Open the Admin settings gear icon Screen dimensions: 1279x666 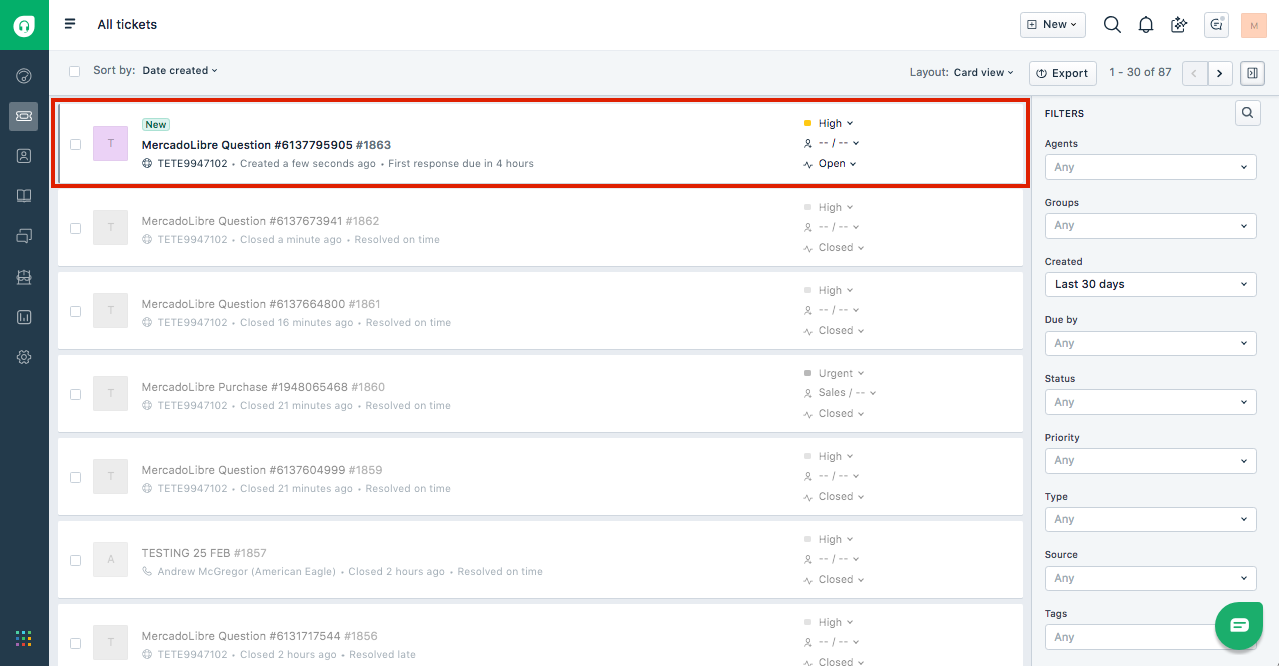pyautogui.click(x=24, y=357)
